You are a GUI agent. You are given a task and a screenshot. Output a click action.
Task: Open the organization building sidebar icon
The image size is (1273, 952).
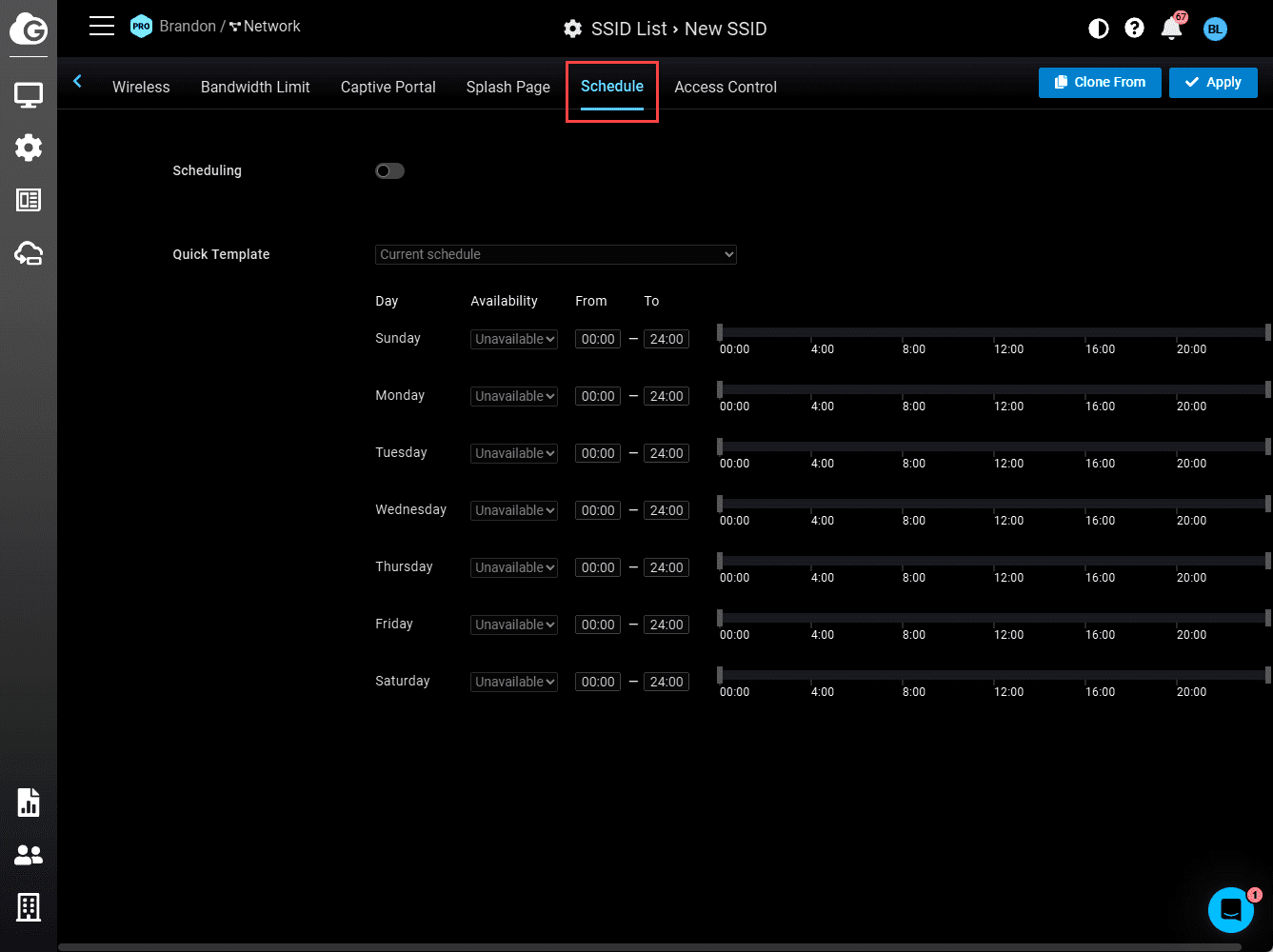29,907
